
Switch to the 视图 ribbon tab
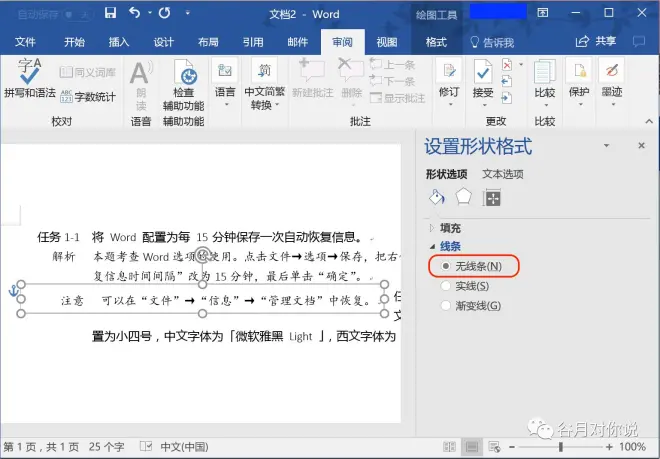pos(387,42)
